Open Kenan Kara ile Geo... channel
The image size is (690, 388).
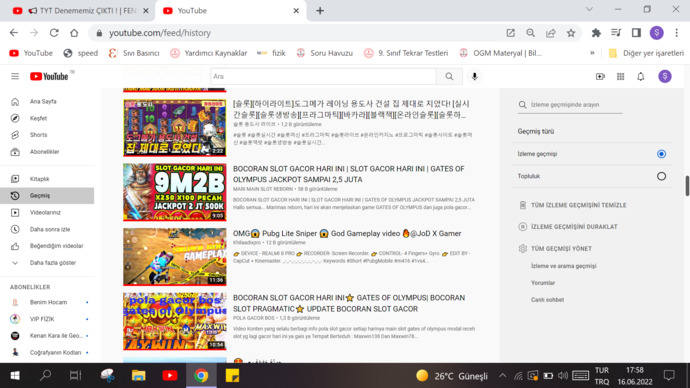(47, 336)
